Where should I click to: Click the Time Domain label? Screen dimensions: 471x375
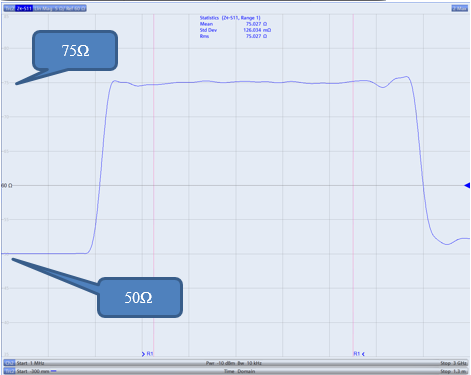(239, 371)
